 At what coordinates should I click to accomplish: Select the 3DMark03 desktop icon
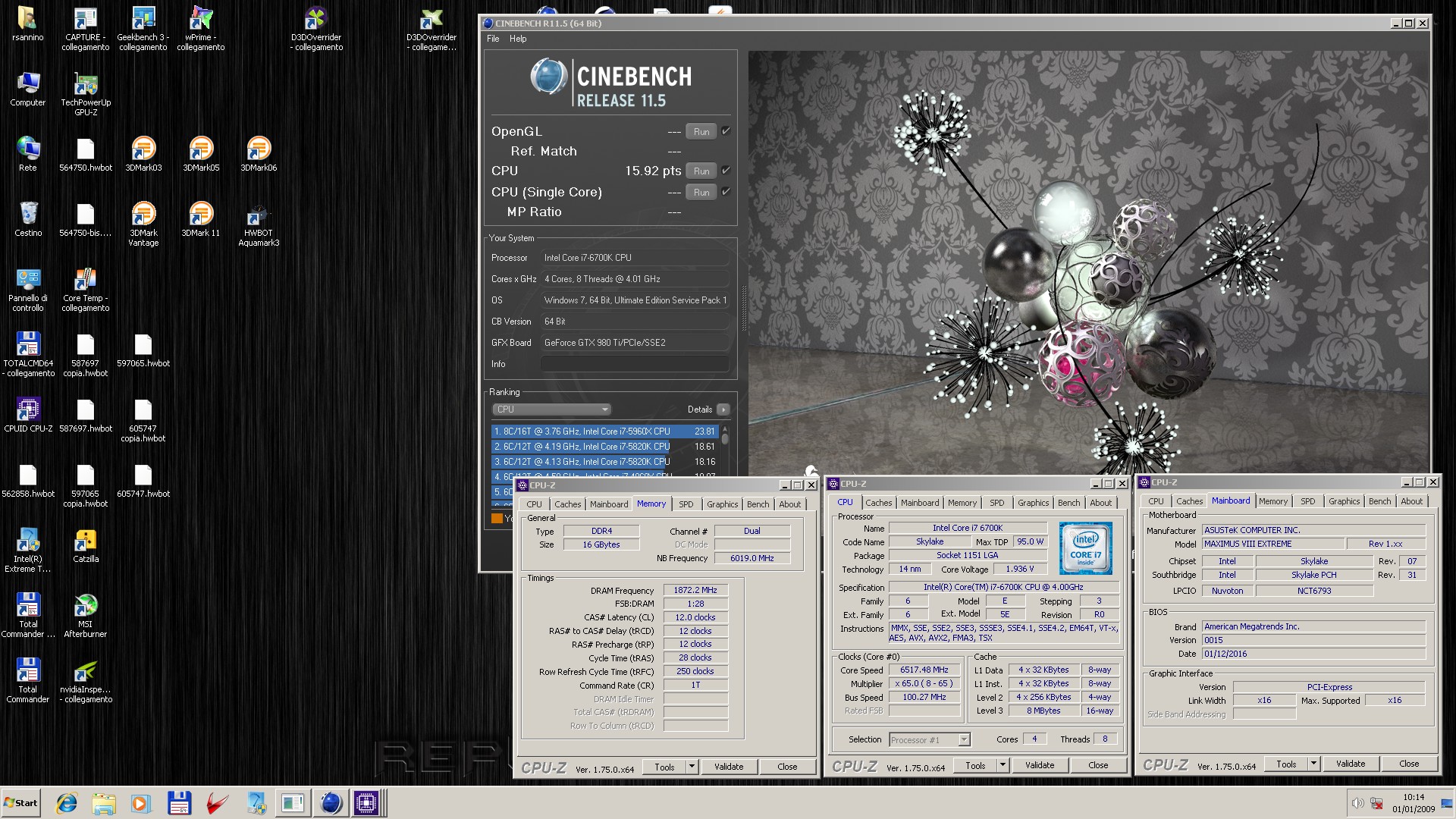pos(143,153)
